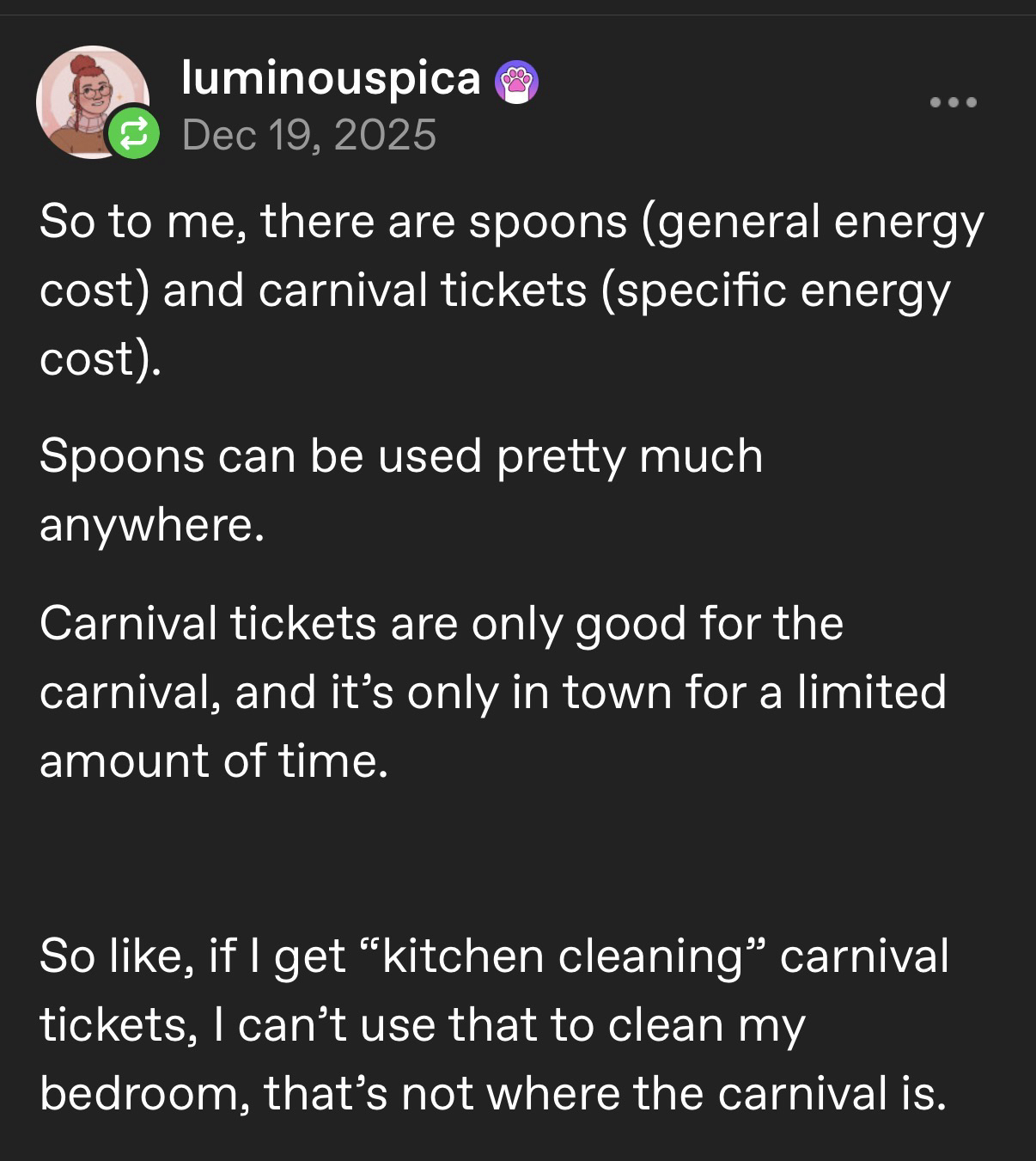Click the purple paw badge icon

[x=516, y=83]
